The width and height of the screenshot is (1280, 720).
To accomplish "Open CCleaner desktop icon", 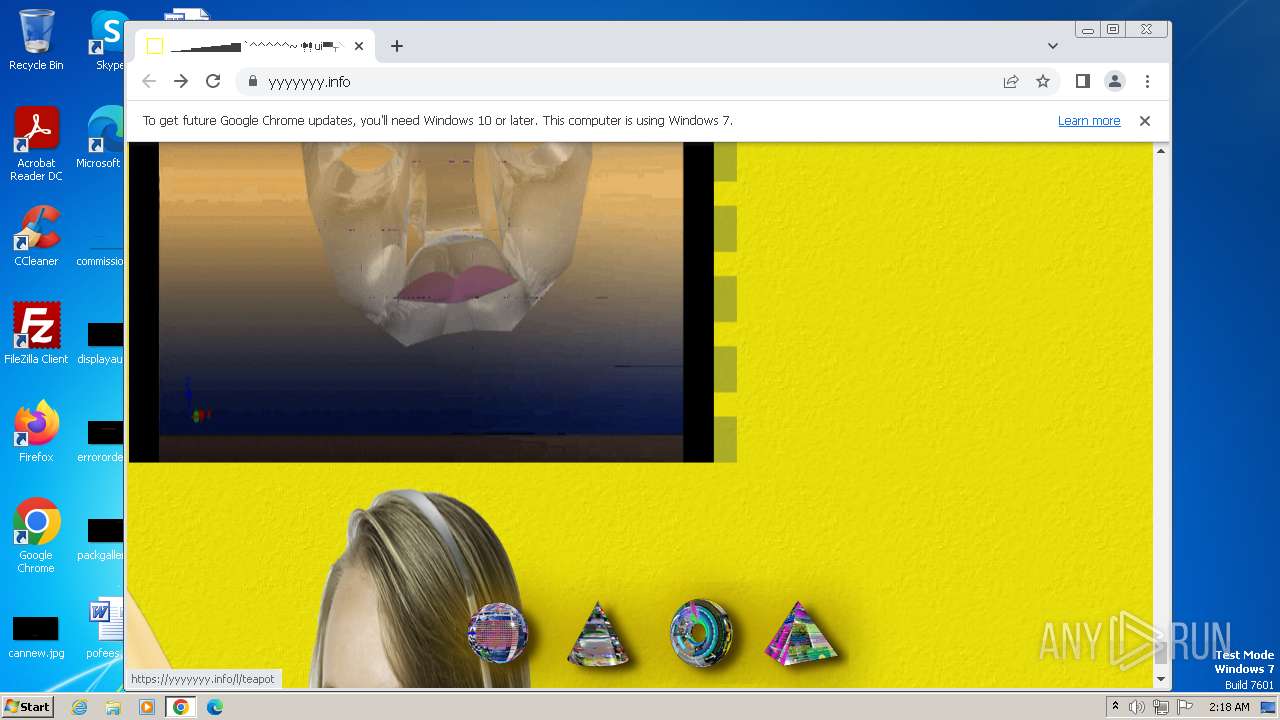I will coord(36,236).
